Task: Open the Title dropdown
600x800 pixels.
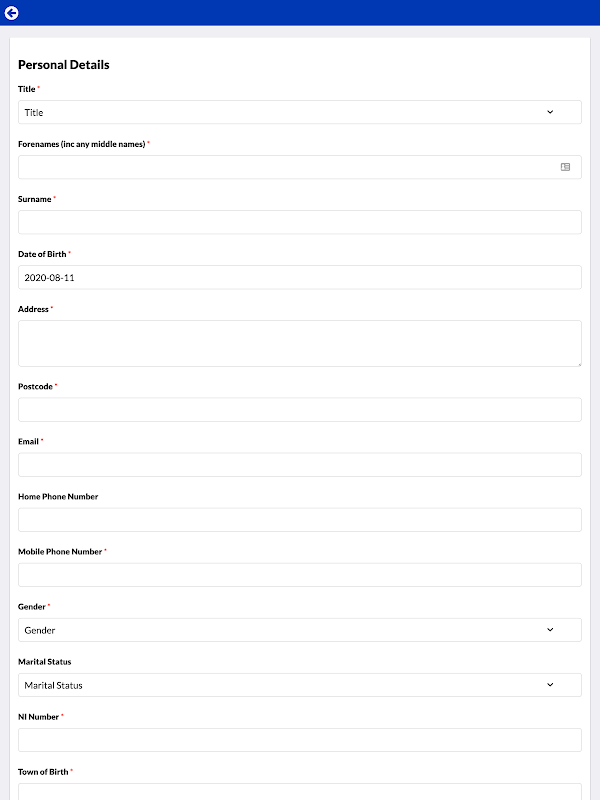Action: pos(300,112)
